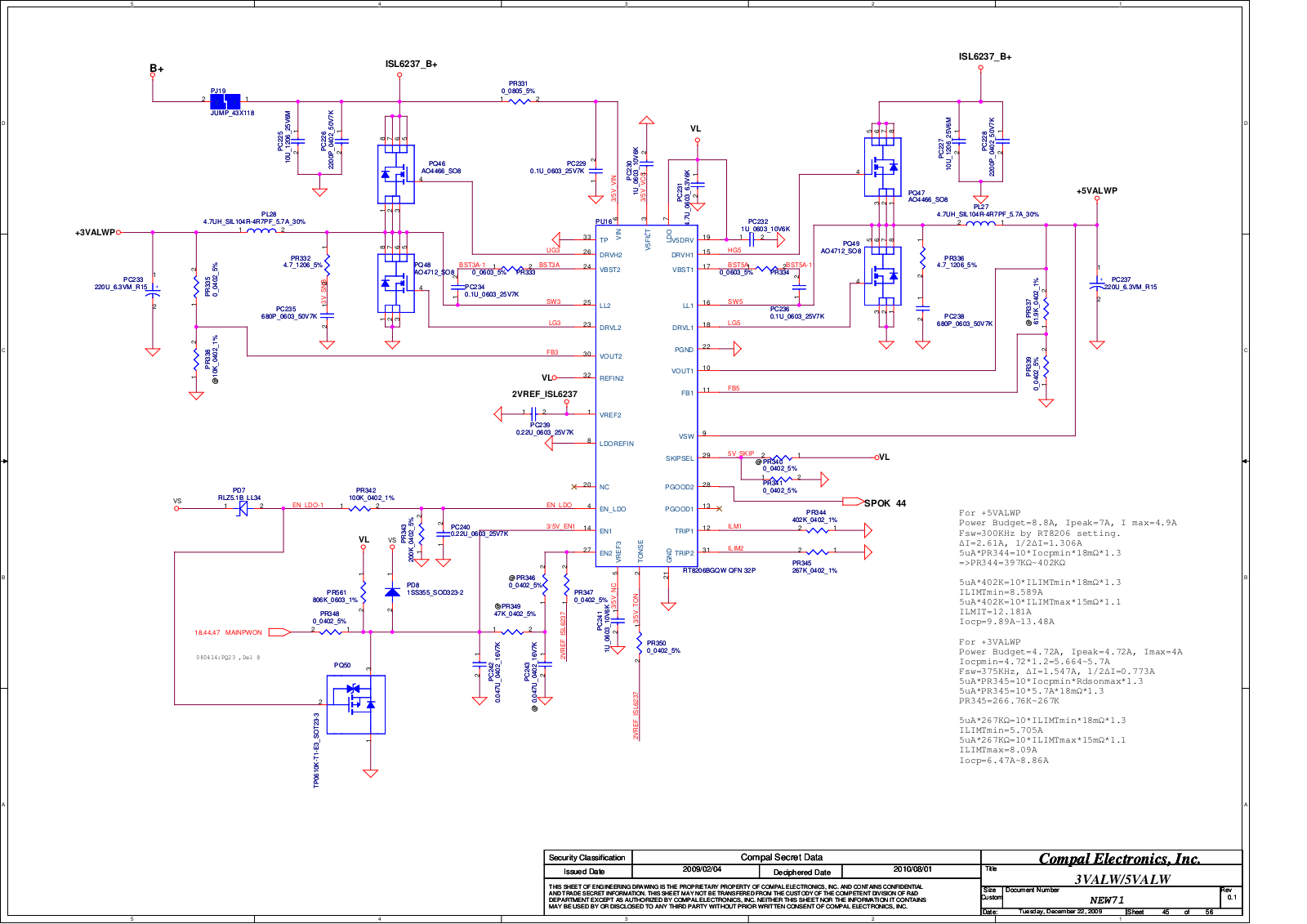
Task: Click the 'For +3VALWP' note heading
Action: [990, 642]
